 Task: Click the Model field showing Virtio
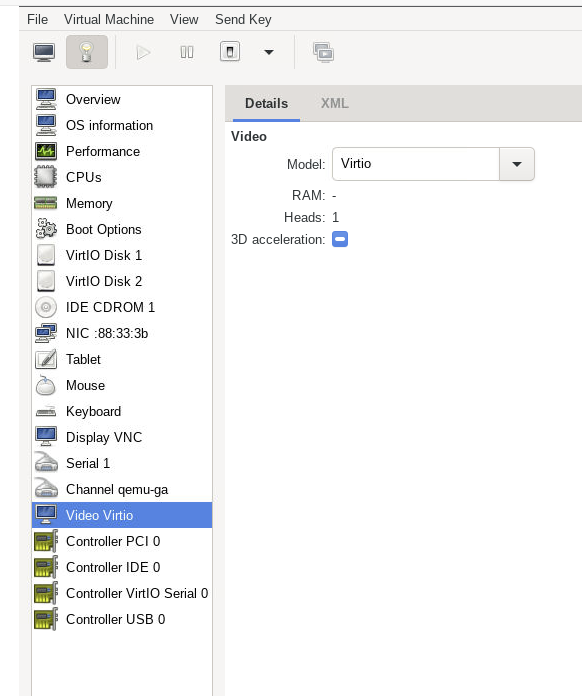pyautogui.click(x=416, y=164)
